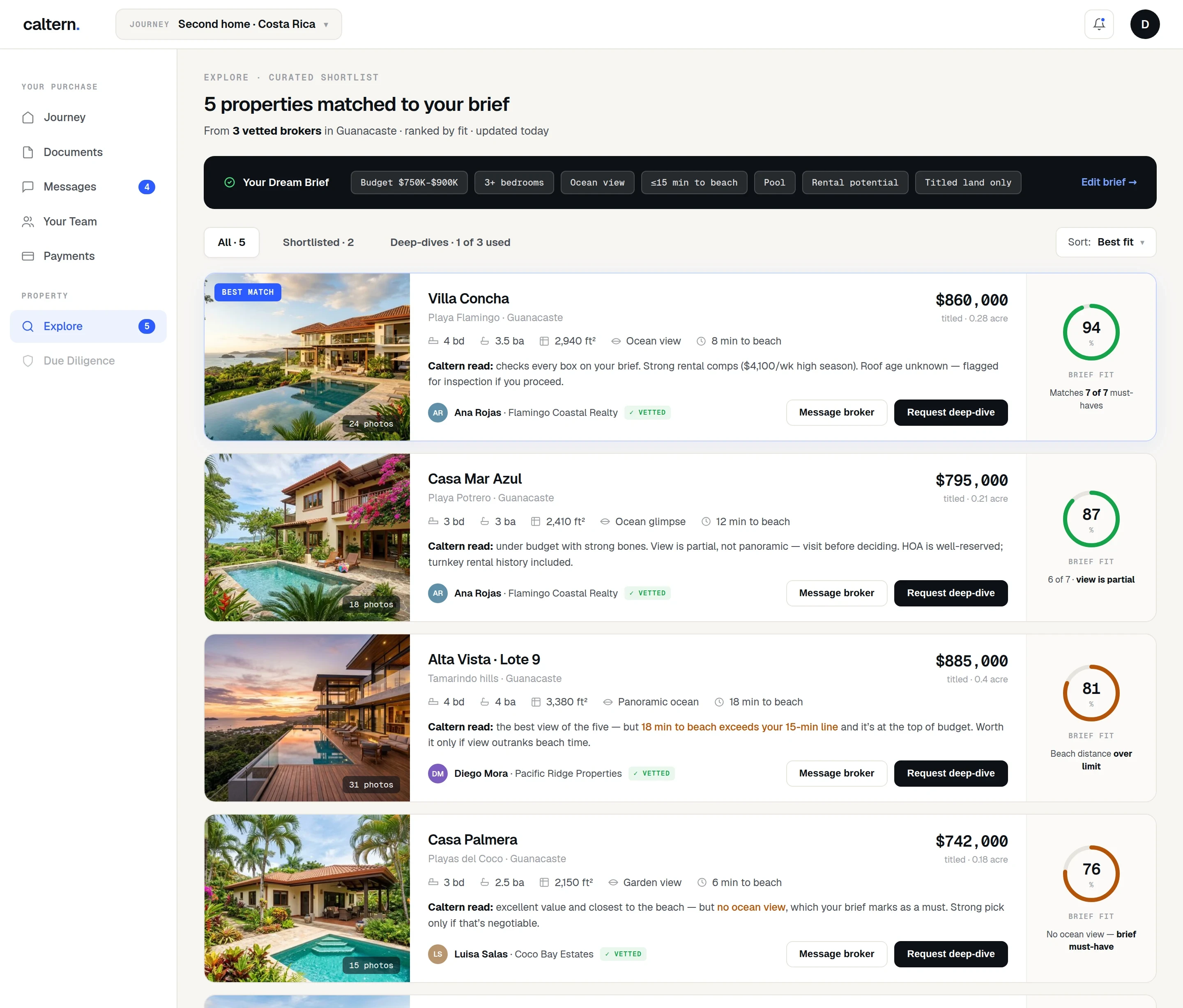Request deep-dive for Casa Palmera

(x=950, y=953)
